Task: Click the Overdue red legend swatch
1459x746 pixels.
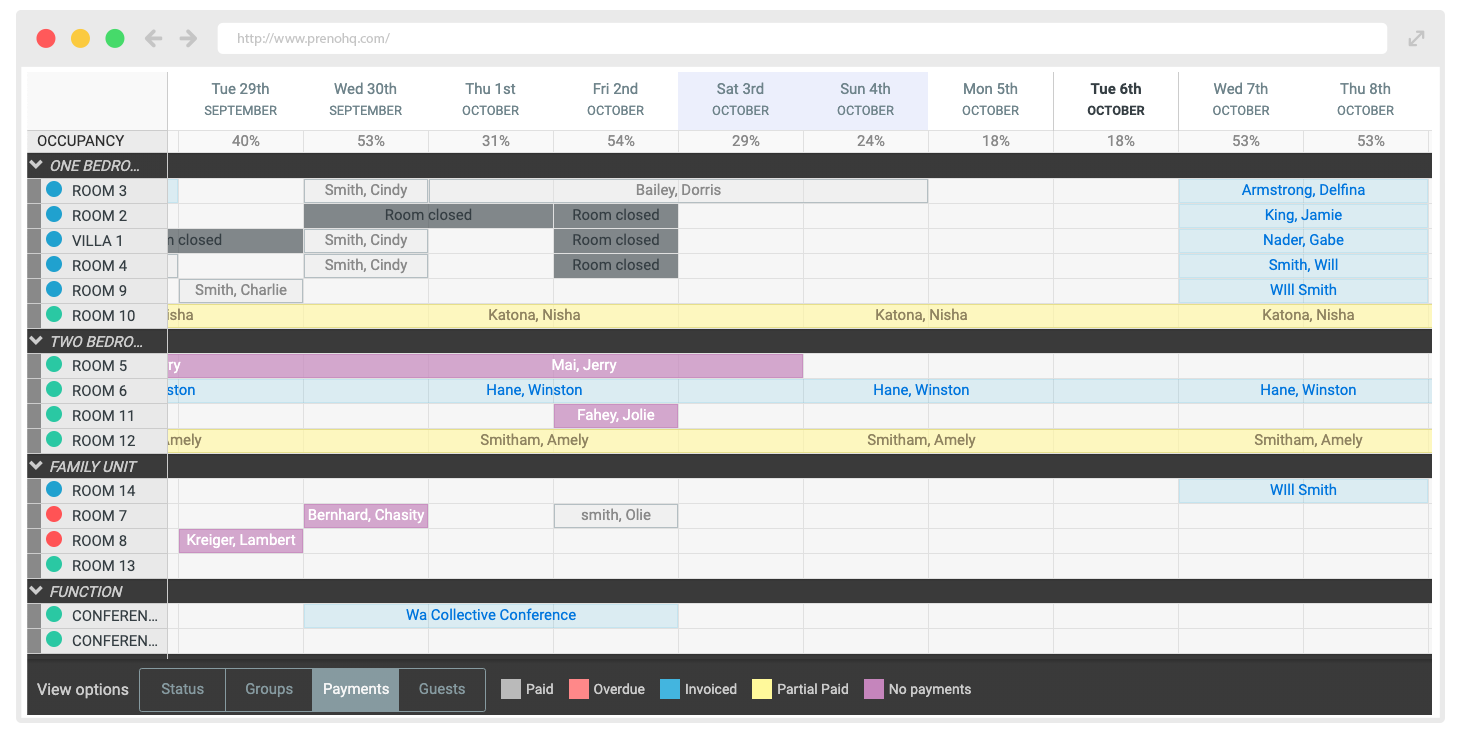Action: 579,689
